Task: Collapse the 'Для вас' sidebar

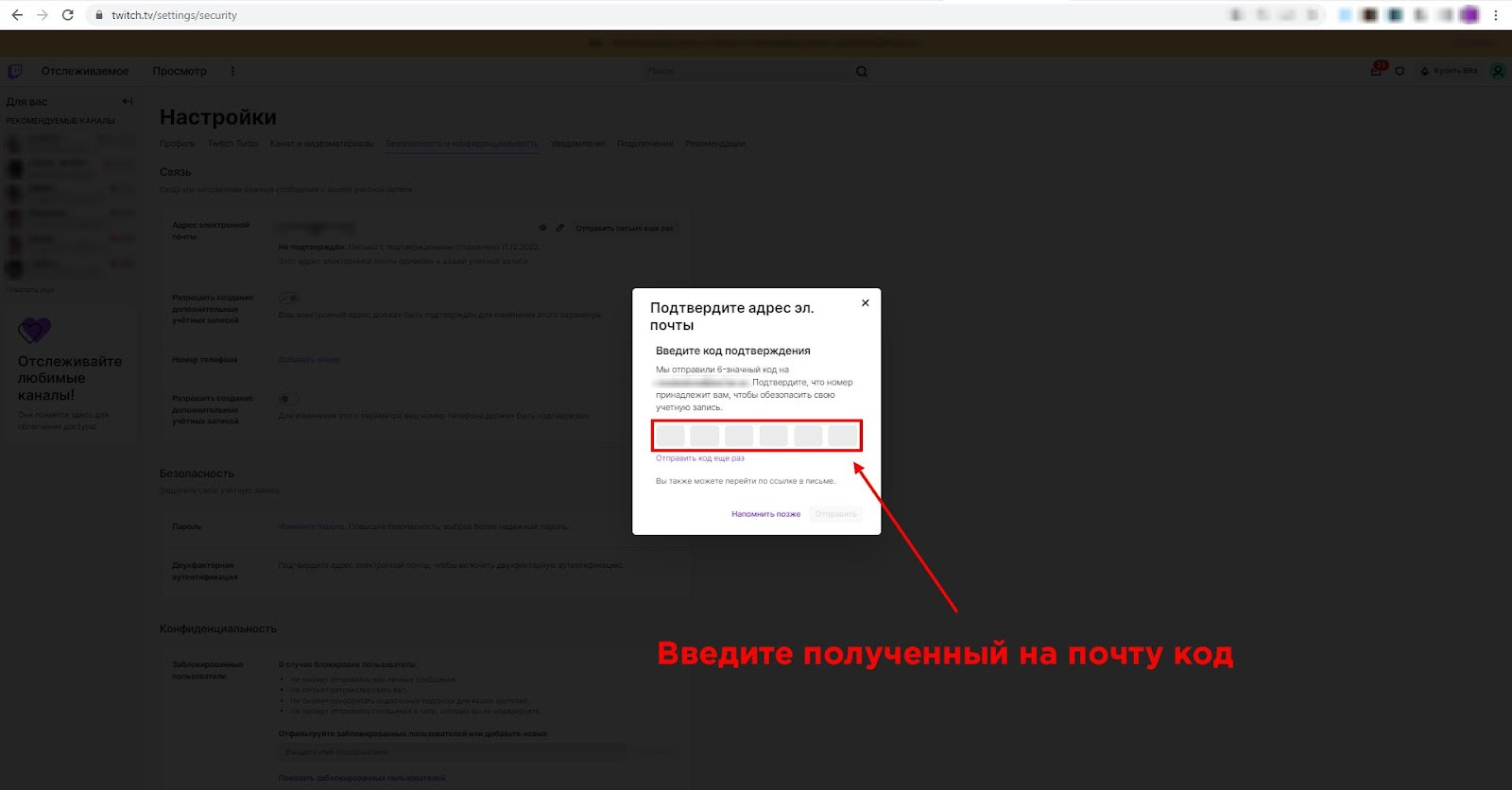Action: (127, 101)
